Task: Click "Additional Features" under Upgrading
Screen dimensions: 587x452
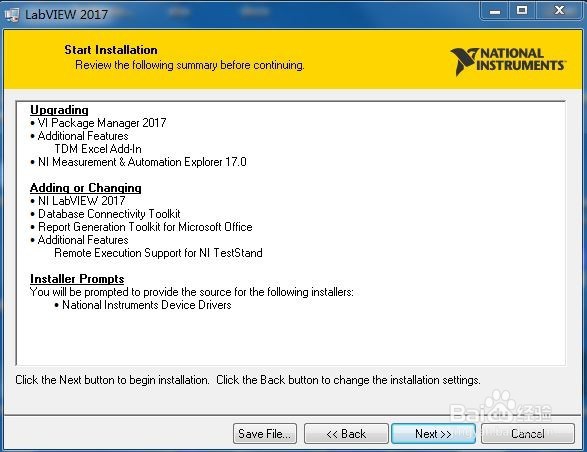Action: (83, 136)
